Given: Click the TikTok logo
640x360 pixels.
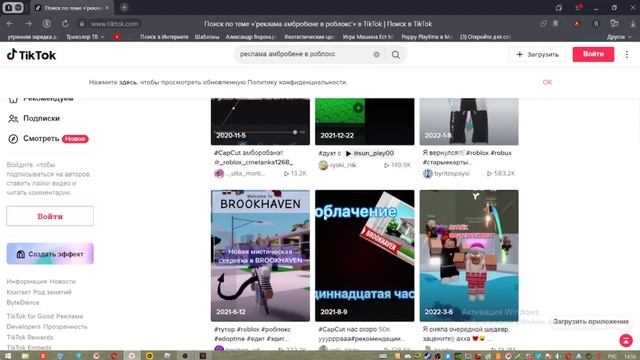Looking at the screenshot, I should coord(31,55).
